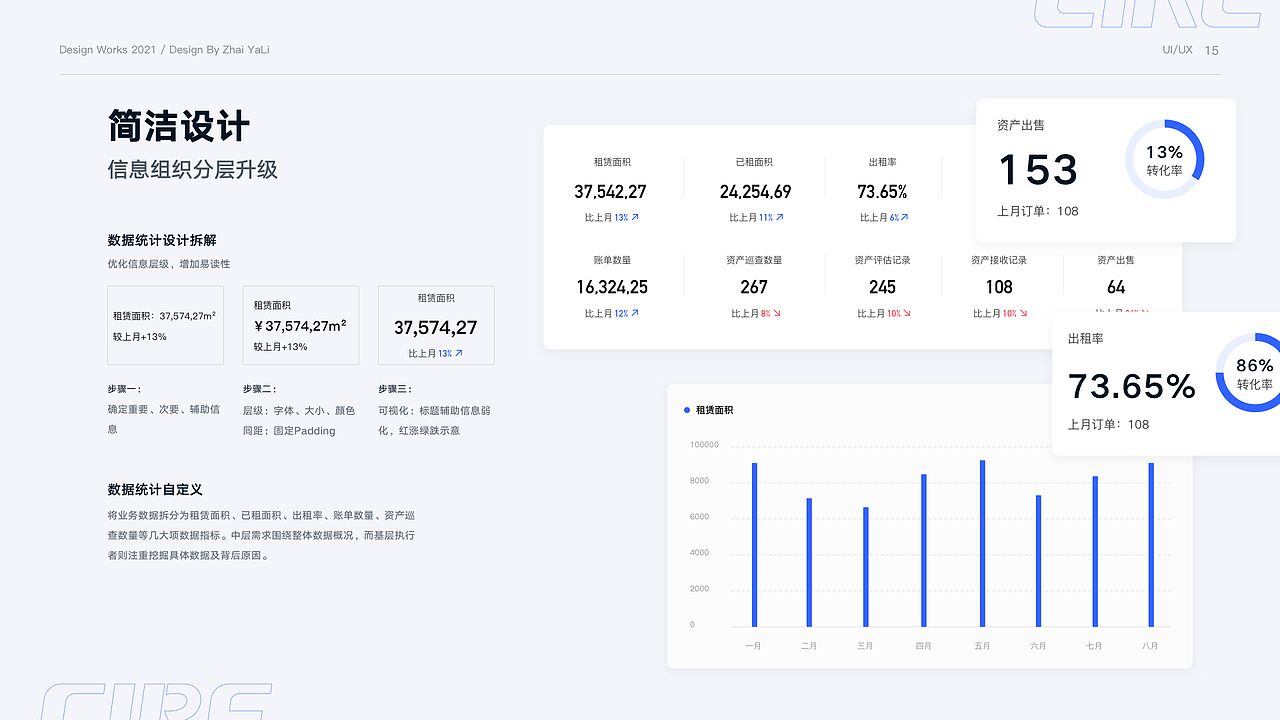
Task: Click the 八月 x-axis label
Action: click(1150, 646)
